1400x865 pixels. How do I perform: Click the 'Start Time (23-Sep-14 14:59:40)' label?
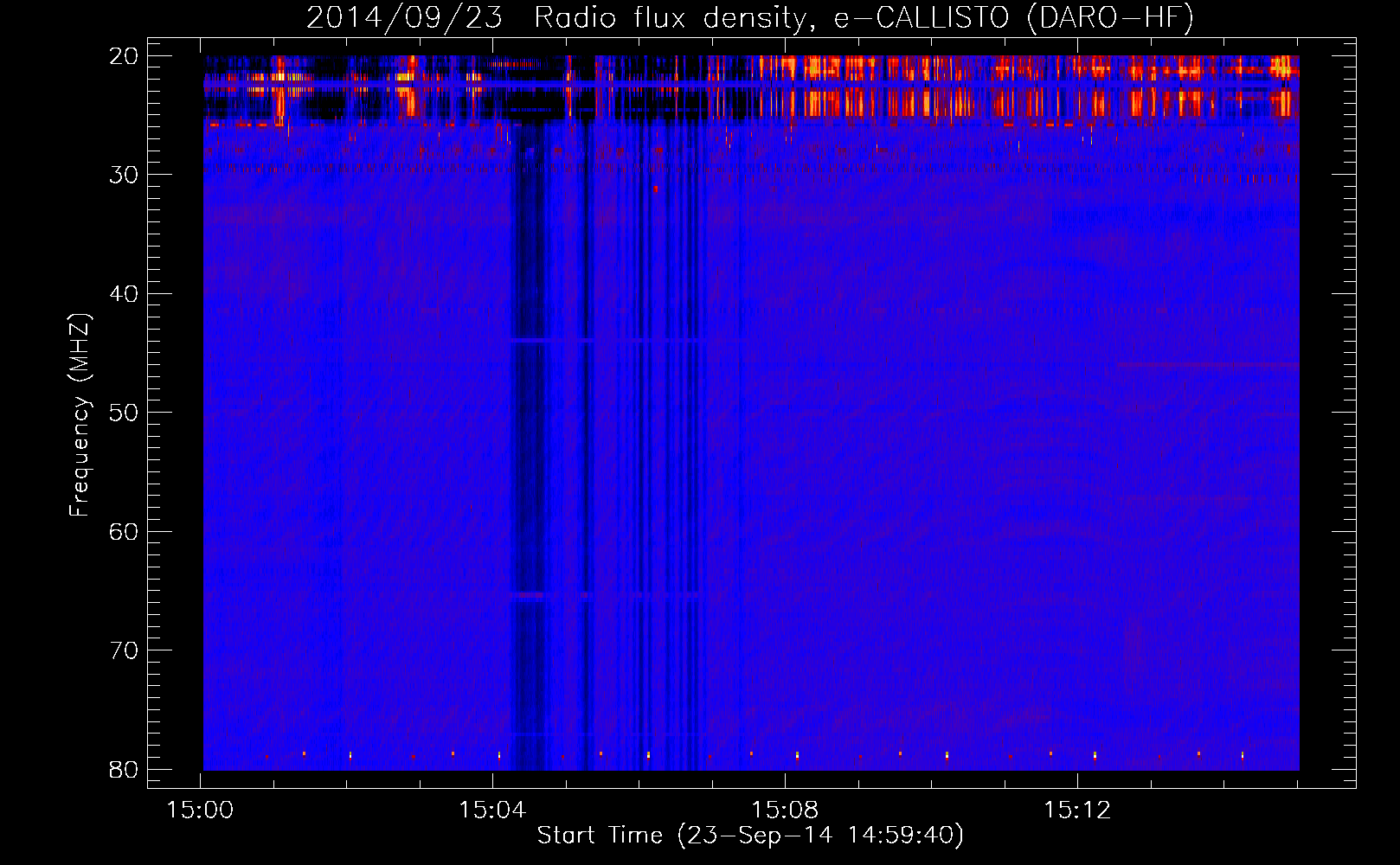click(750, 836)
